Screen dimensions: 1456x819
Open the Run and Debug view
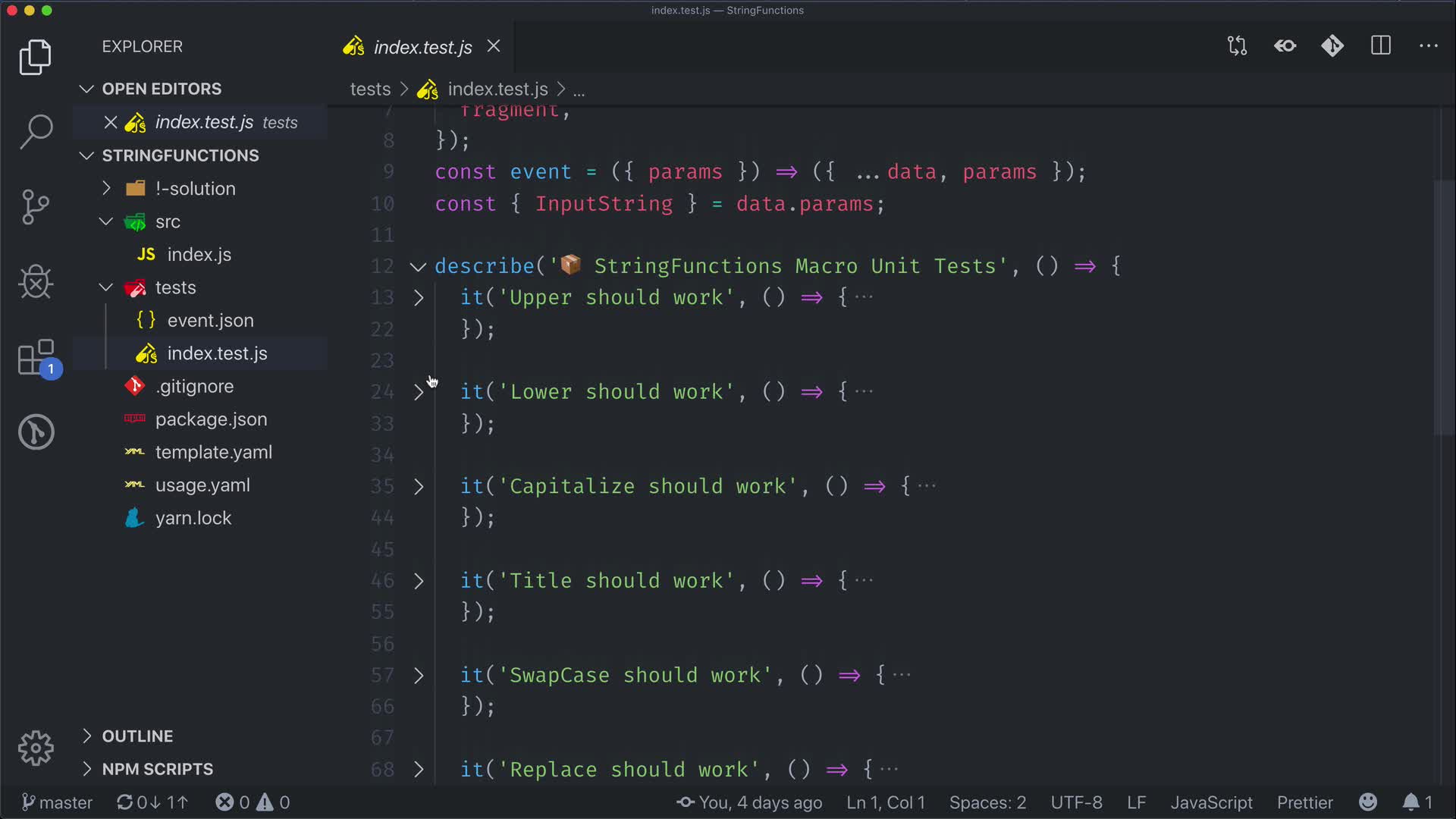[x=36, y=282]
